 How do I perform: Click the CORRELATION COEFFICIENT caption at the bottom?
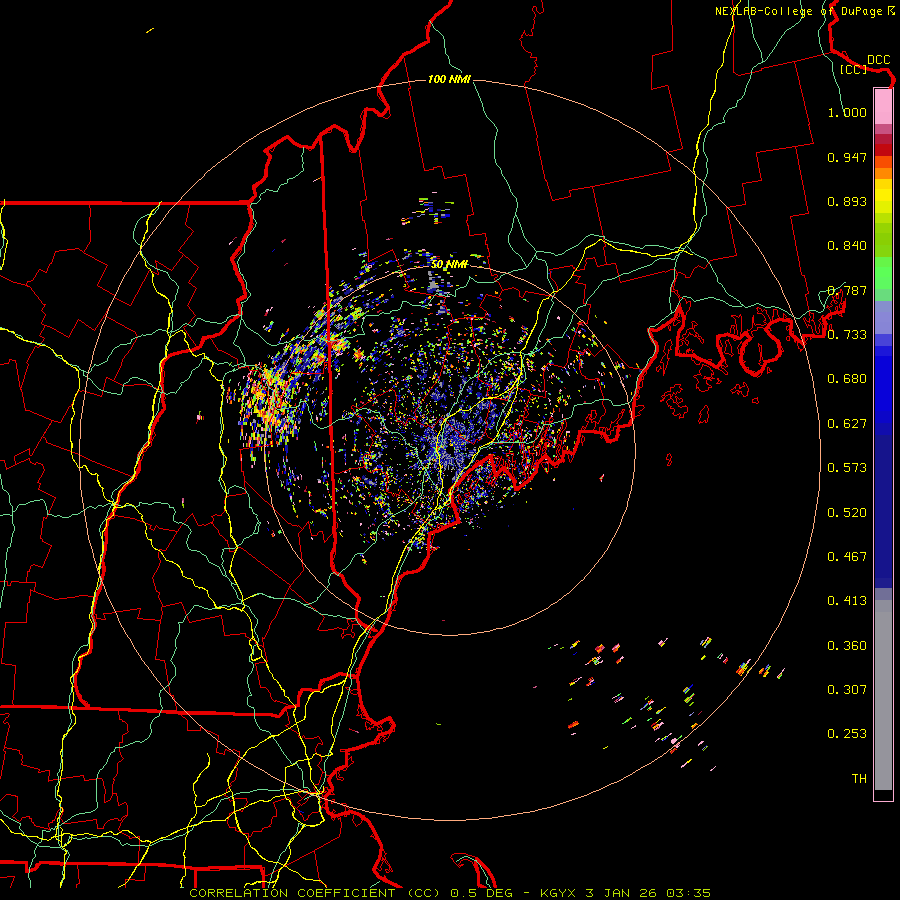tap(449, 893)
